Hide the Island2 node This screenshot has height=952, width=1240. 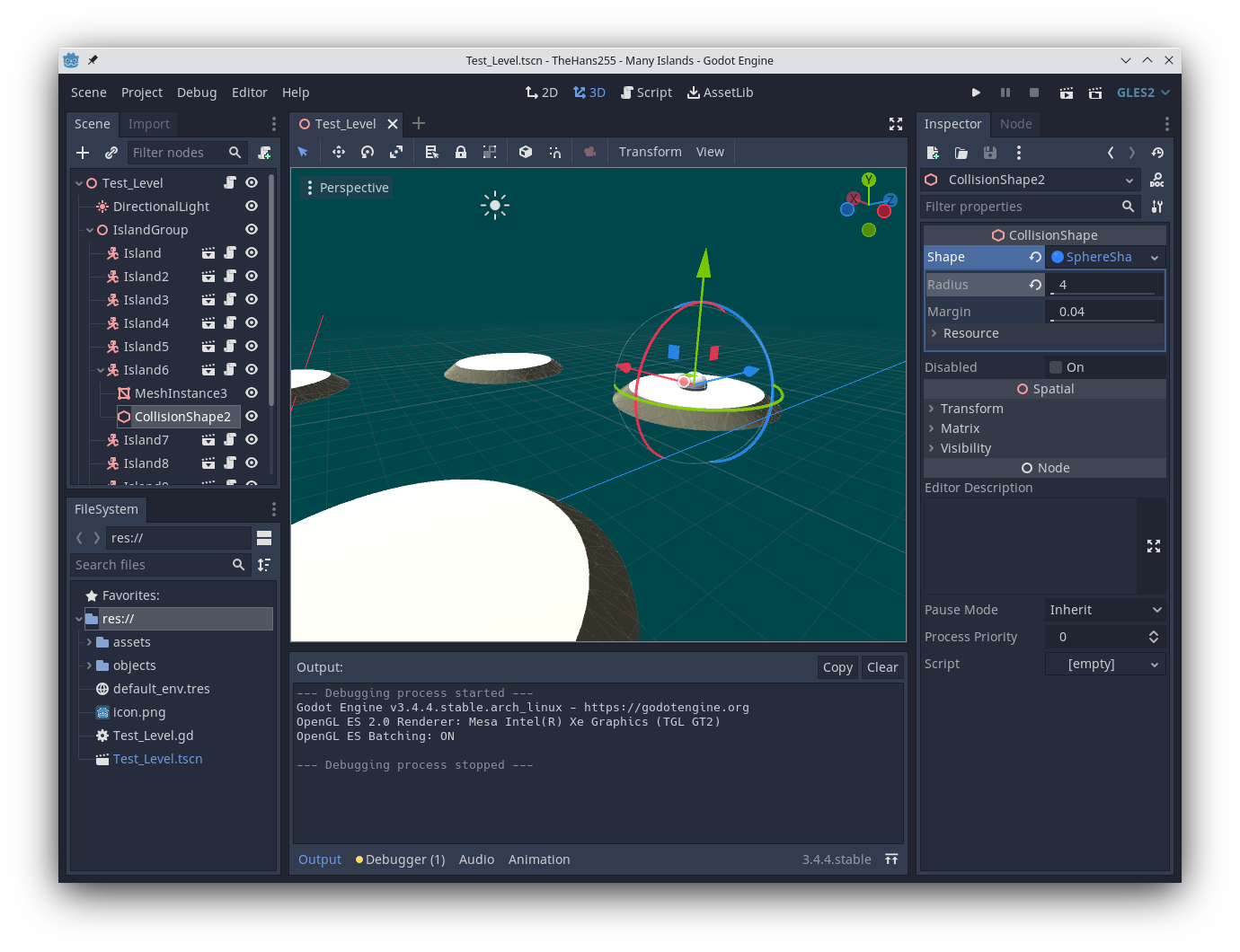pyautogui.click(x=252, y=276)
